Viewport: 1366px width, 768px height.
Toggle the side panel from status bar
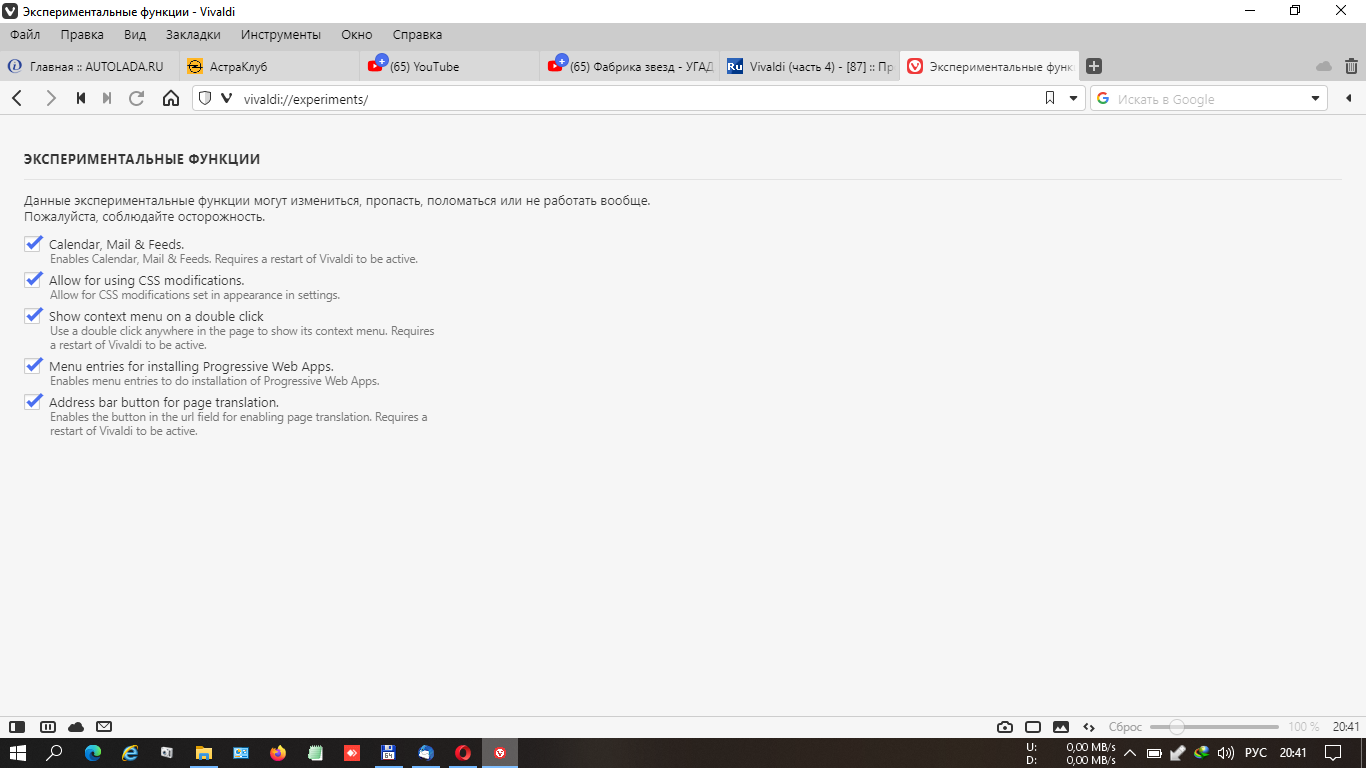click(x=17, y=727)
